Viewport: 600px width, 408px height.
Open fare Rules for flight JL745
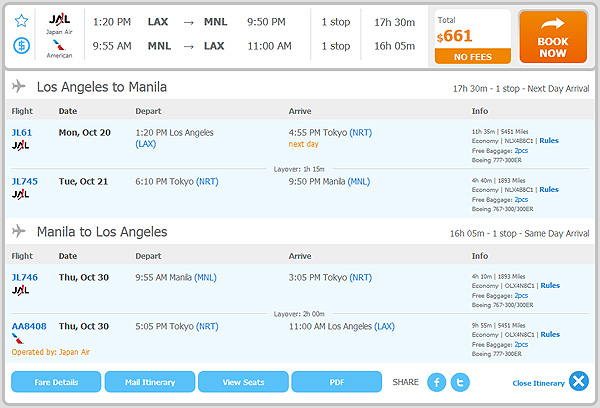tap(549, 189)
